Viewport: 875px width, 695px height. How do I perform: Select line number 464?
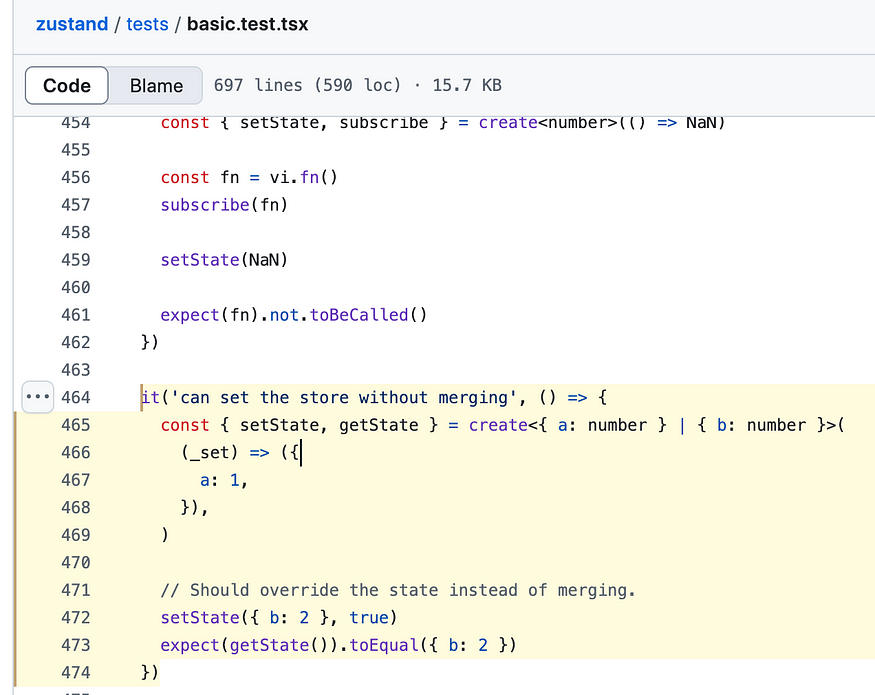tap(75, 397)
